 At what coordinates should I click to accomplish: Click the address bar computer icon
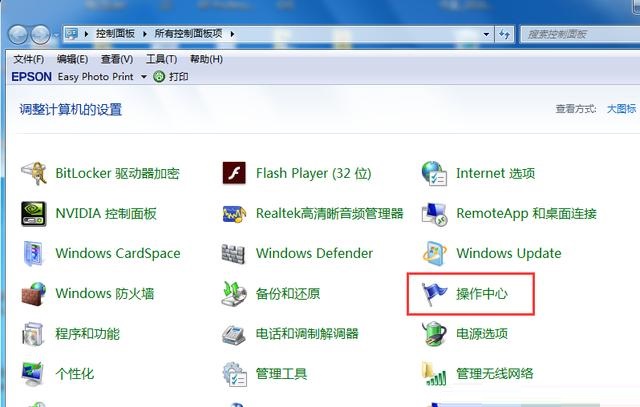pyautogui.click(x=71, y=33)
